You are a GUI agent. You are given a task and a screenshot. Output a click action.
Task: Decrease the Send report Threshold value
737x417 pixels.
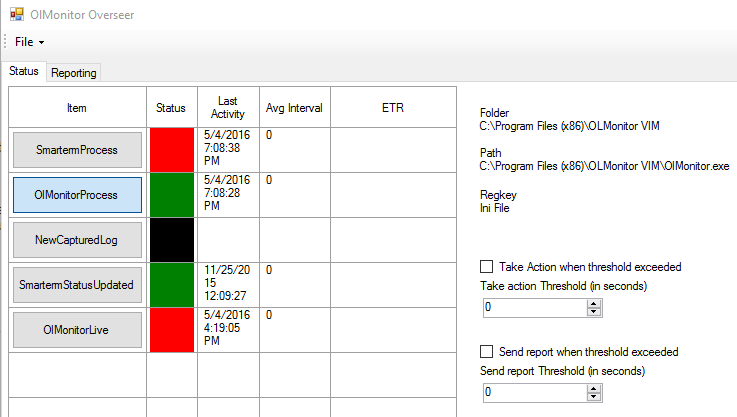click(593, 397)
